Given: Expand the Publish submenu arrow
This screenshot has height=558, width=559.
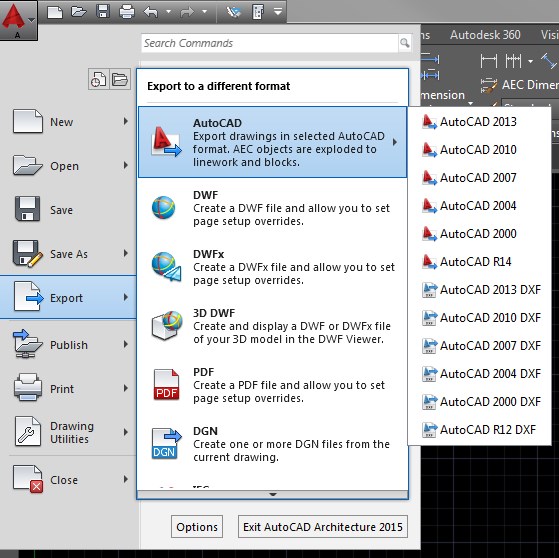Looking at the screenshot, I should click(x=125, y=344).
